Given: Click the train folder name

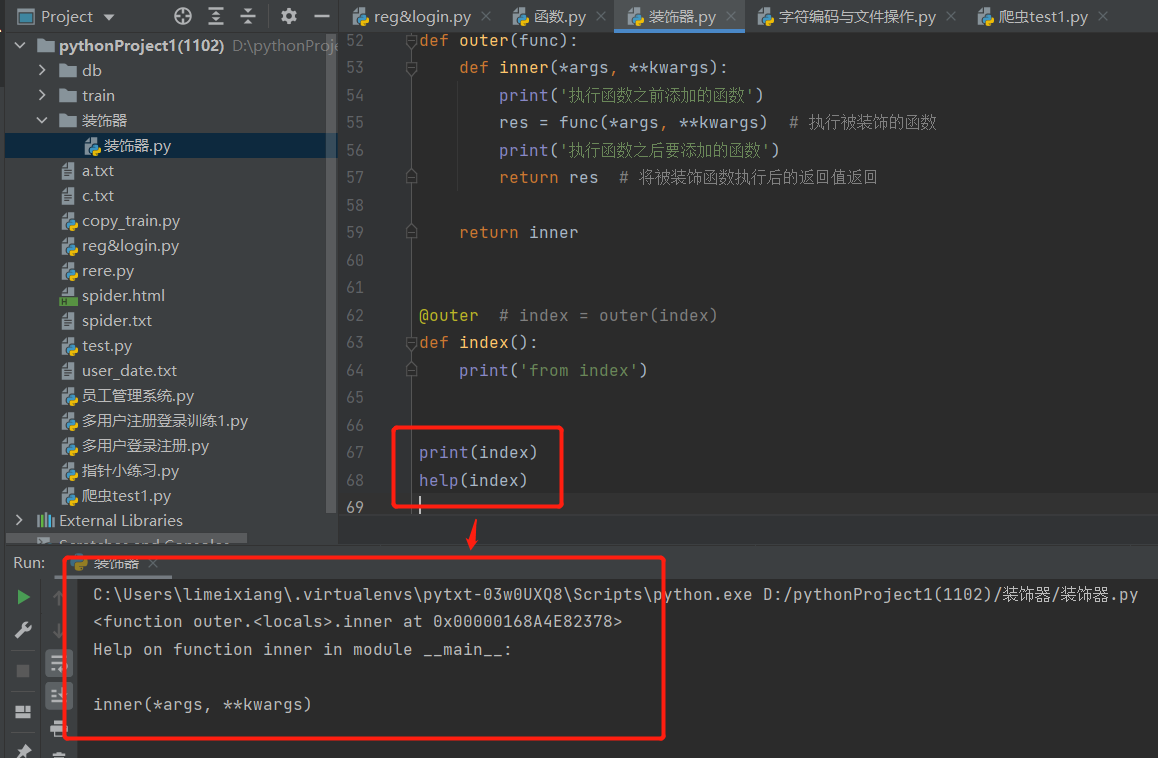Looking at the screenshot, I should point(98,95).
